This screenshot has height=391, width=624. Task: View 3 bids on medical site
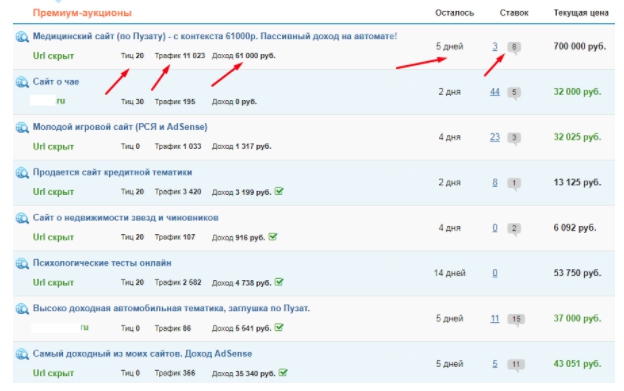(x=495, y=47)
